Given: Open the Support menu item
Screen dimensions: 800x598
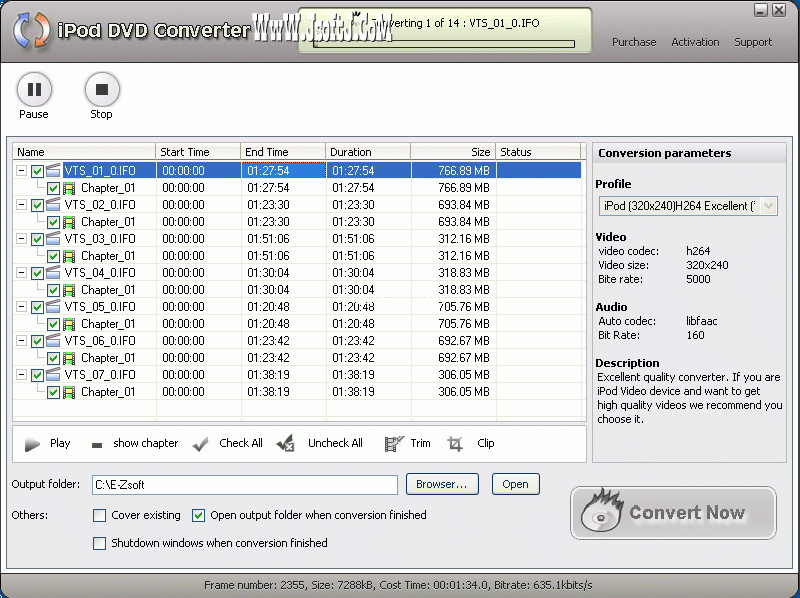Looking at the screenshot, I should point(753,42).
